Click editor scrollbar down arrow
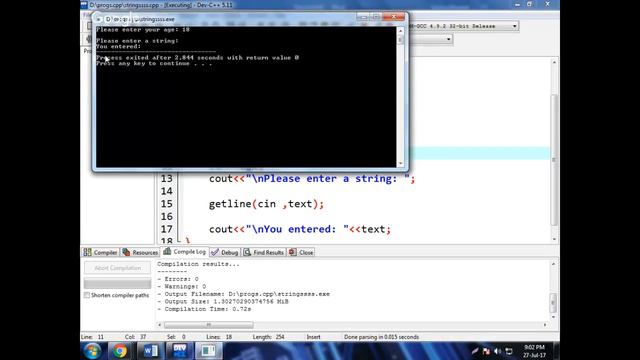The height and width of the screenshot is (360, 640). [554, 239]
